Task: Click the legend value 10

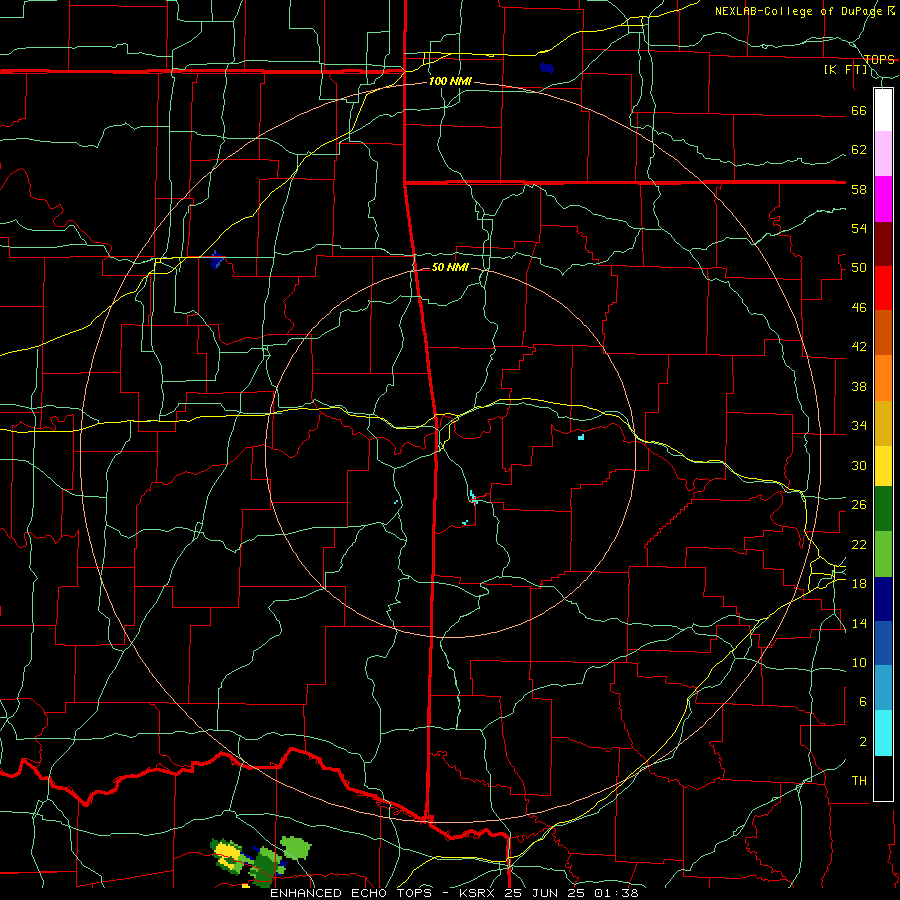Action: (859, 662)
